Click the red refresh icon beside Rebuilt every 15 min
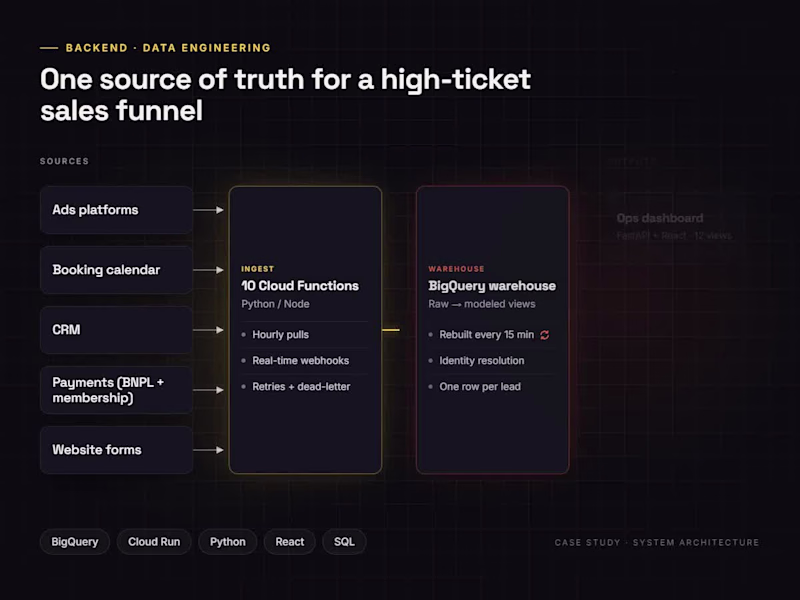The height and width of the screenshot is (600, 800). pos(545,335)
